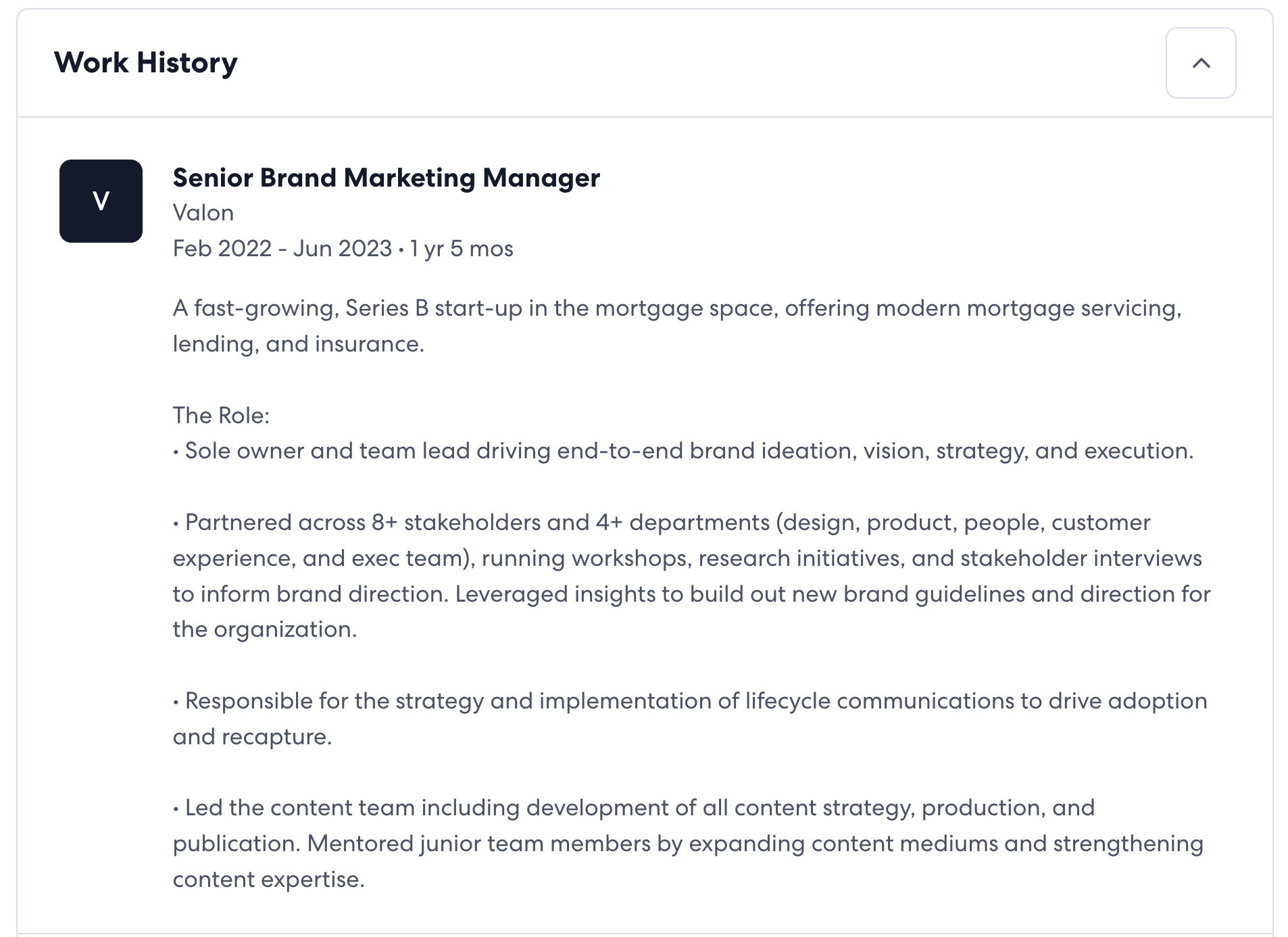The height and width of the screenshot is (937, 1288).
Task: Click "The Role:" label
Action: pyautogui.click(x=221, y=415)
